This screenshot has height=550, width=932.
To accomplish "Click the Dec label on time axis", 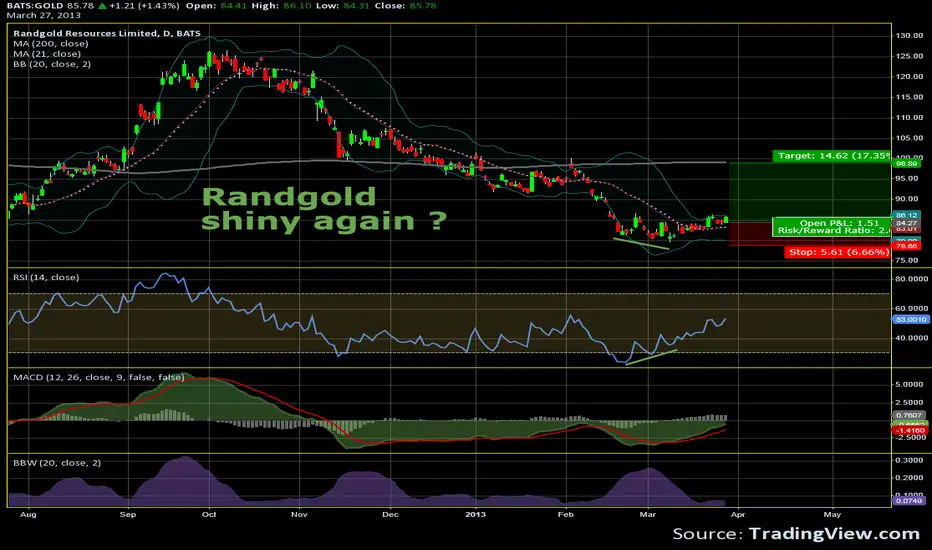I will (390, 514).
